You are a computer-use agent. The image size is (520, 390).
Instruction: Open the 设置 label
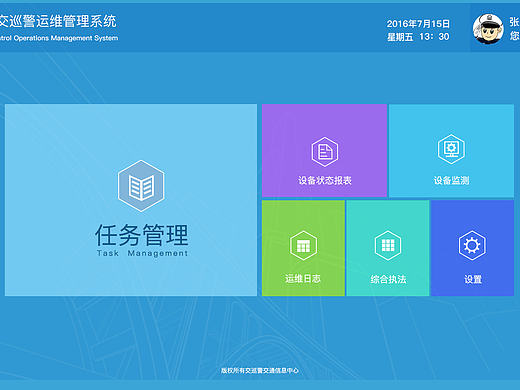[473, 279]
